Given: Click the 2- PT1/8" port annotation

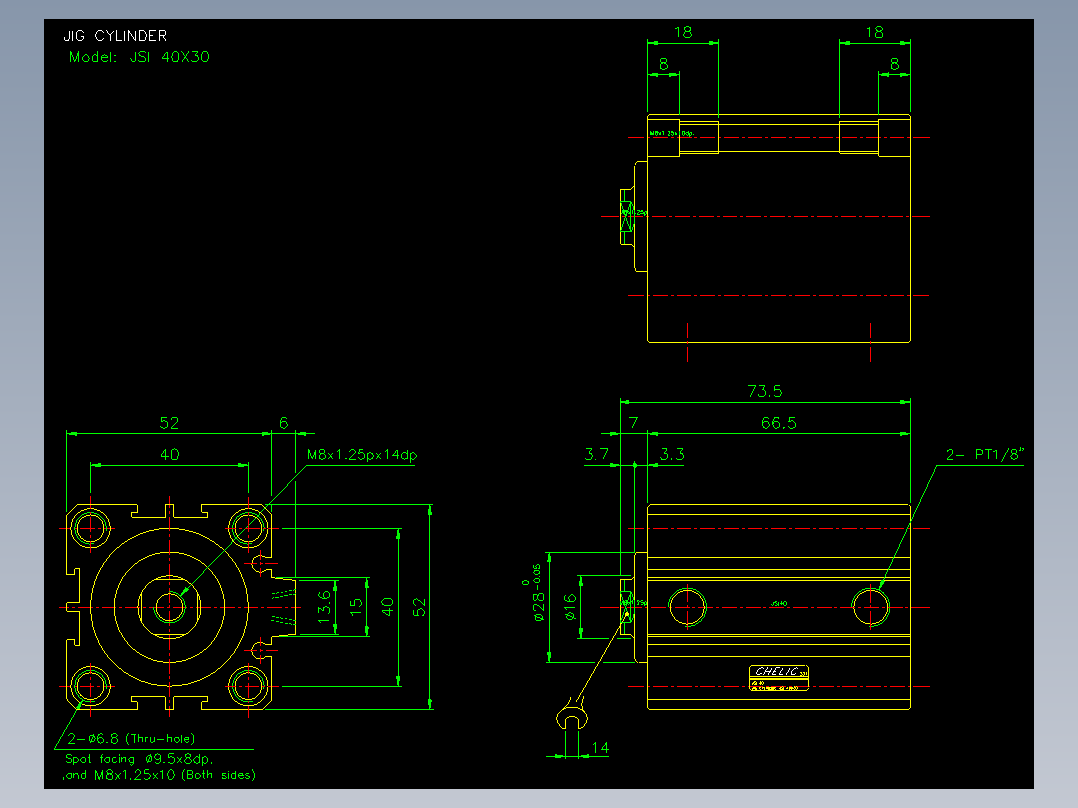Looking at the screenshot, I should (x=984, y=454).
